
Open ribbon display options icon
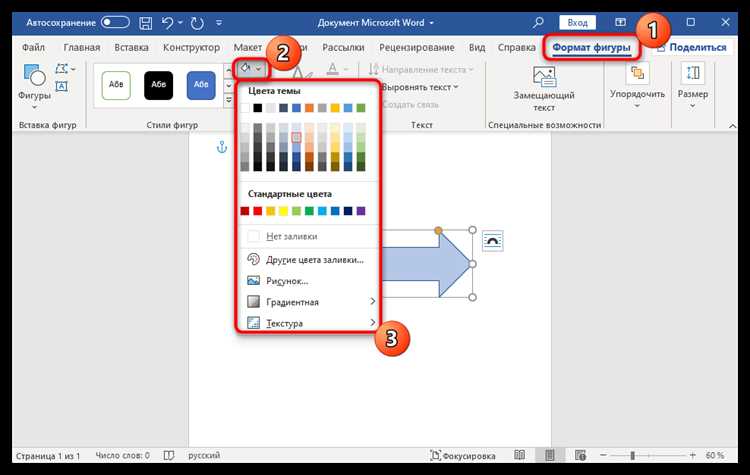pyautogui.click(x=620, y=22)
